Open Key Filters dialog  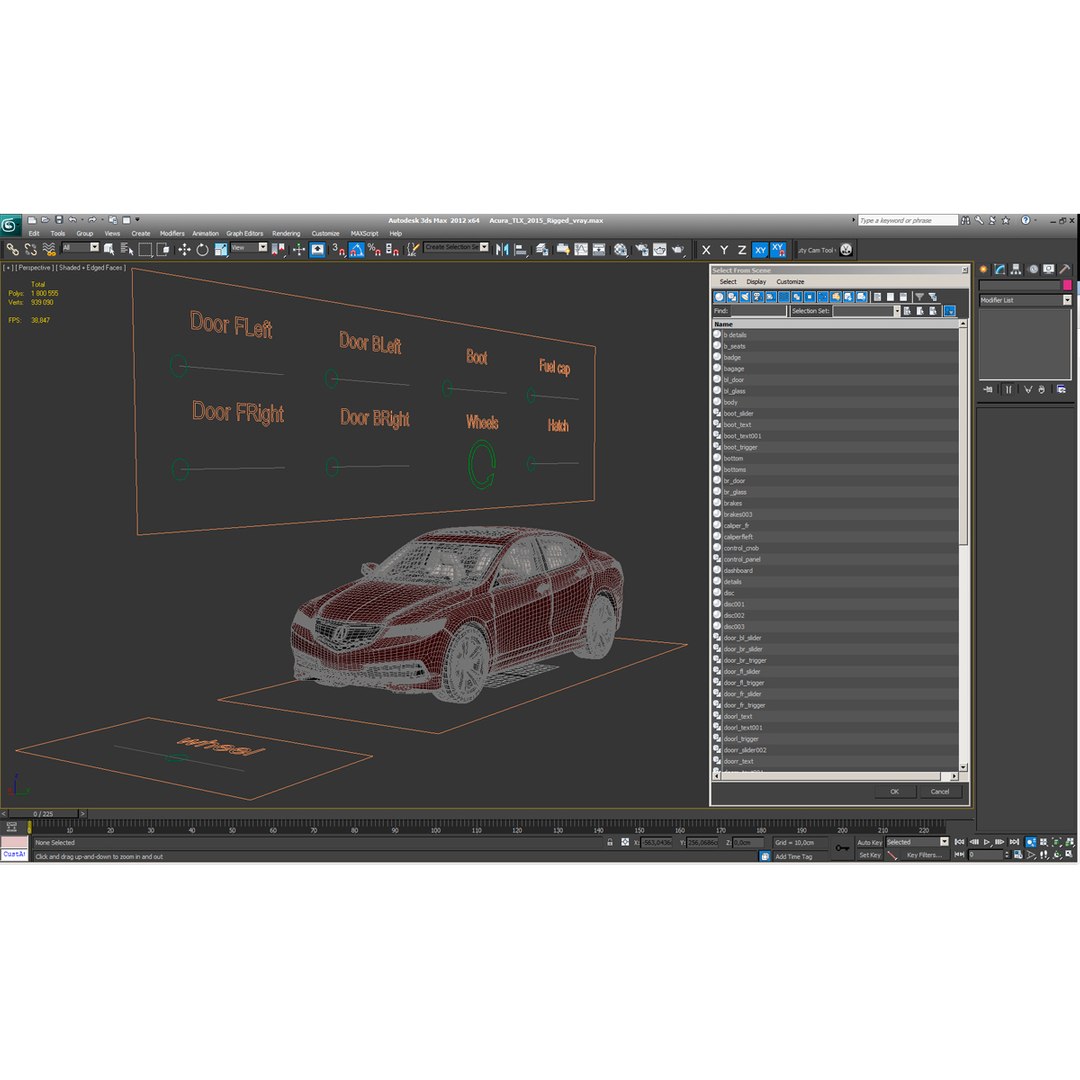pyautogui.click(x=924, y=855)
